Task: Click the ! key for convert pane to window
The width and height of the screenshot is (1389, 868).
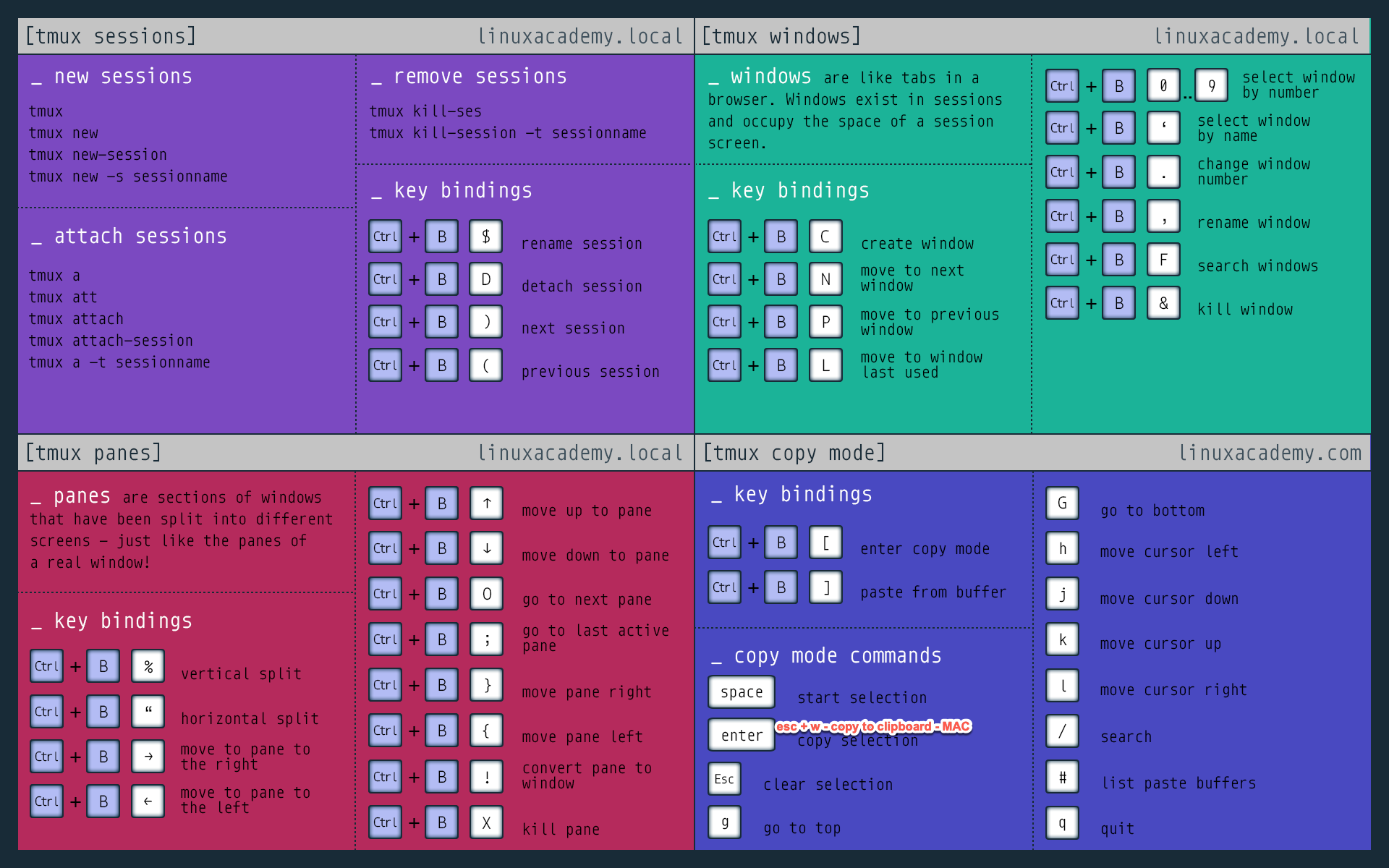Action: 487,777
